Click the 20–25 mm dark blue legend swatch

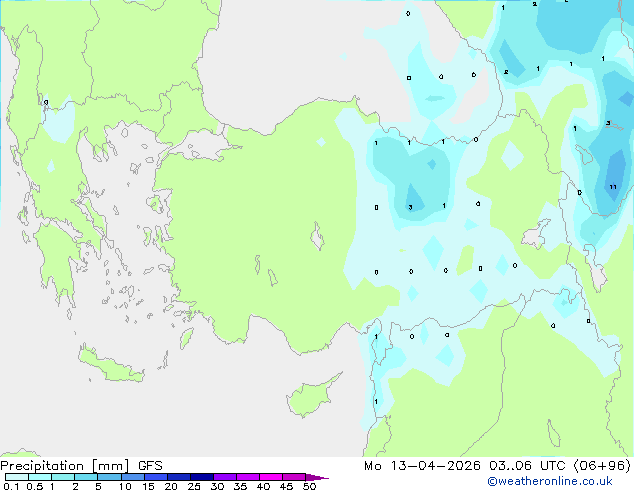pyautogui.click(x=179, y=477)
